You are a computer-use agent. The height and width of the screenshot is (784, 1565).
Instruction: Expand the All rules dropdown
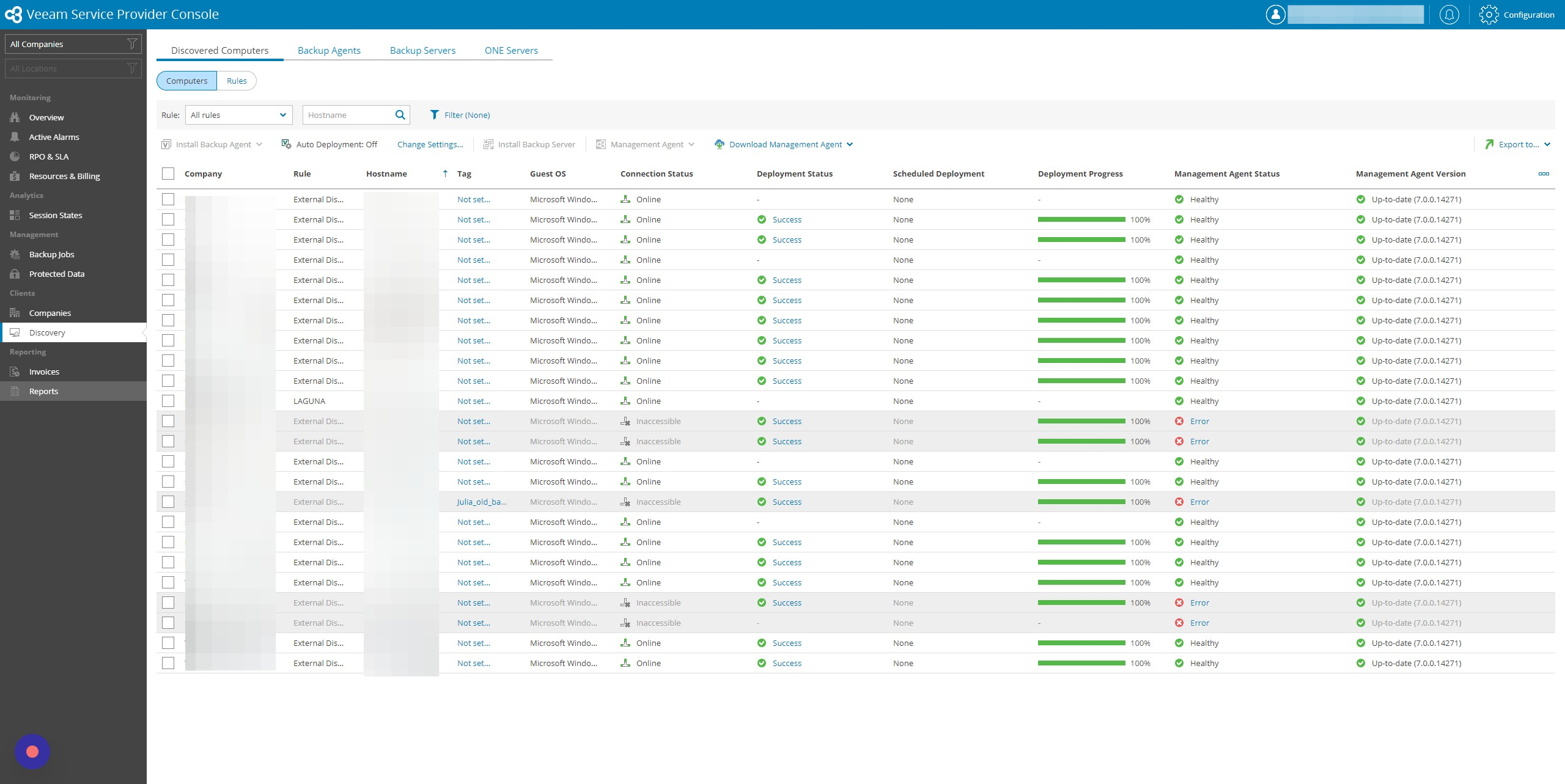[238, 115]
